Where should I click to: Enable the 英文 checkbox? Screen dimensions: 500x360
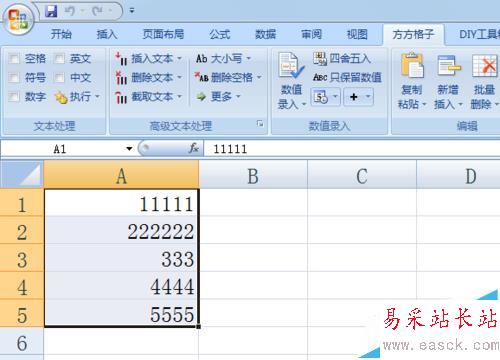click(x=59, y=59)
